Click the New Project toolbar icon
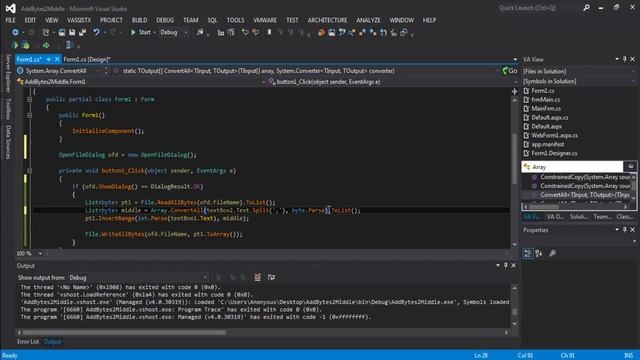The image size is (640, 360). [45, 32]
